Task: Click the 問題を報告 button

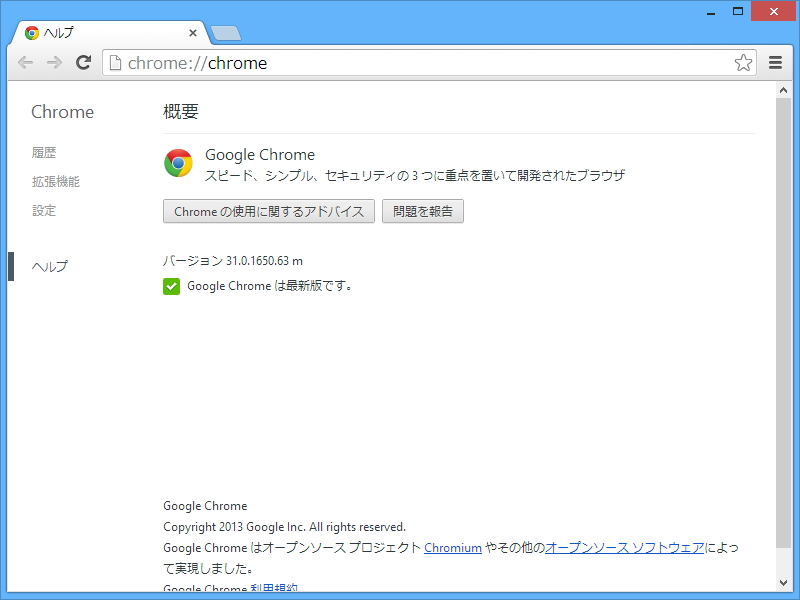Action: (421, 211)
